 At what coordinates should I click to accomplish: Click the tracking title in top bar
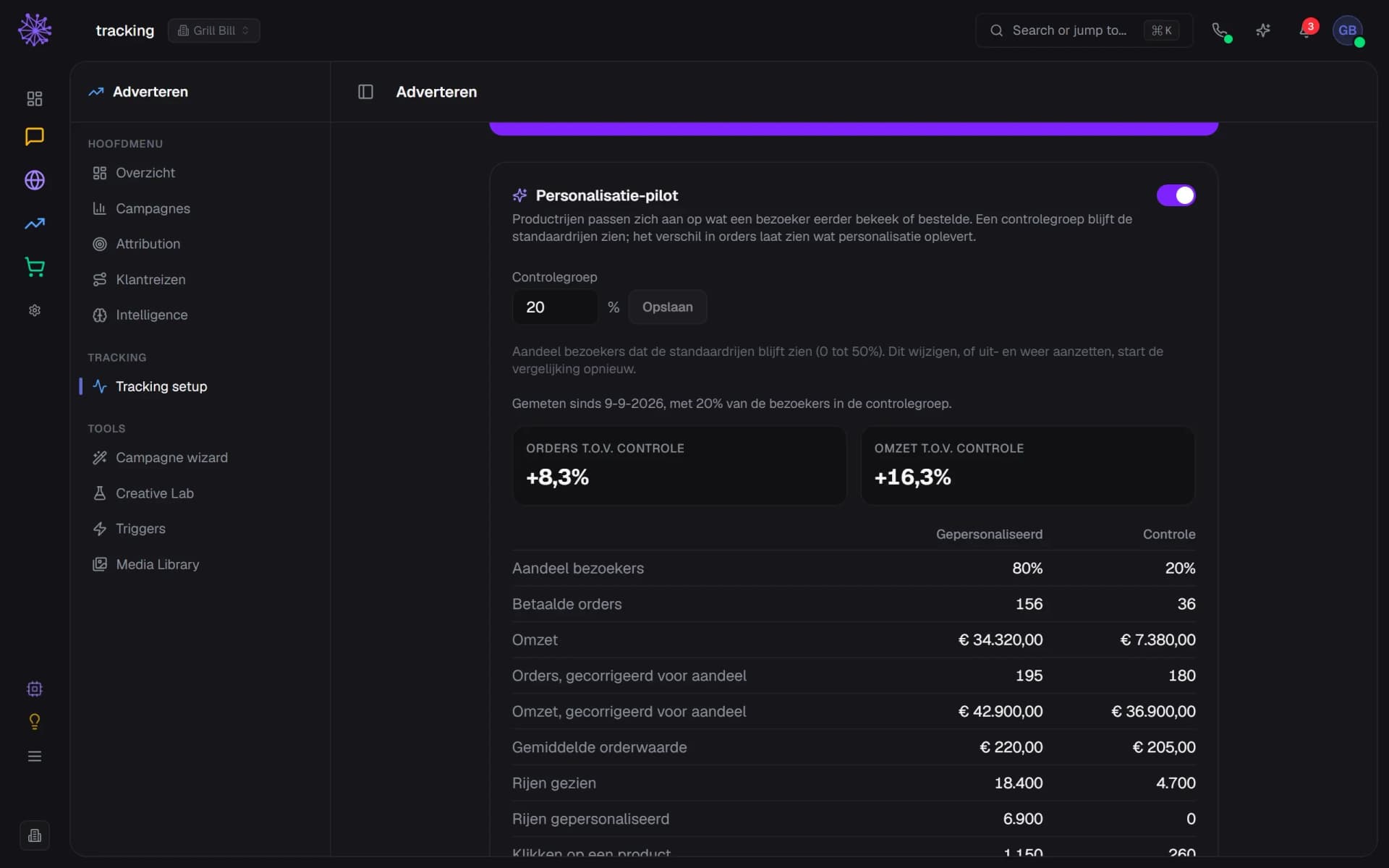[x=125, y=30]
